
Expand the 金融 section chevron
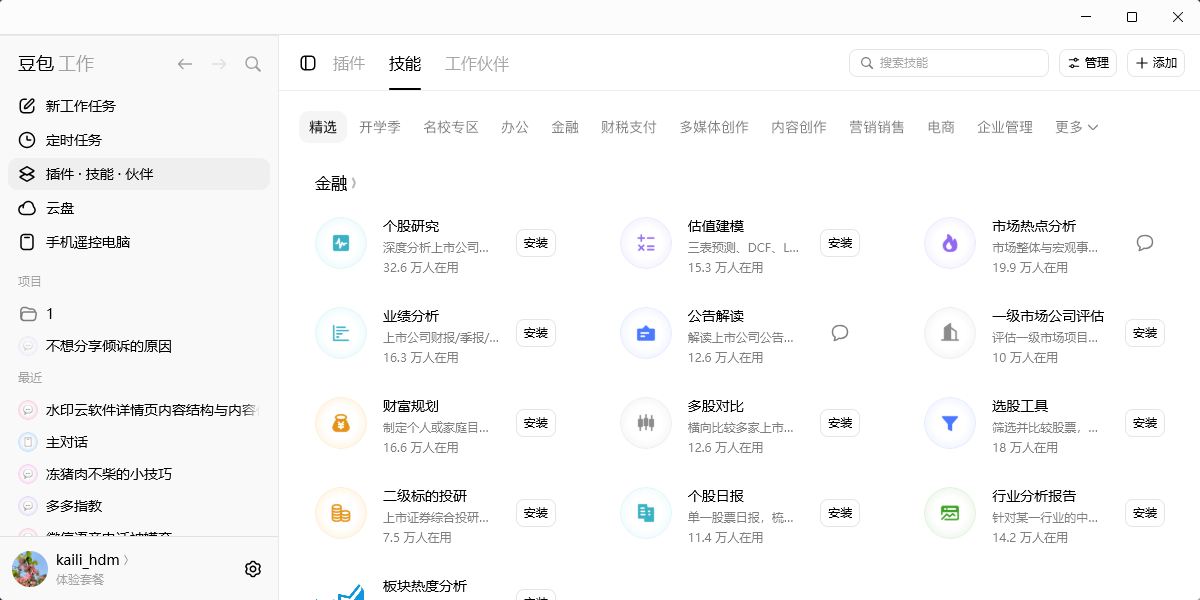point(354,184)
